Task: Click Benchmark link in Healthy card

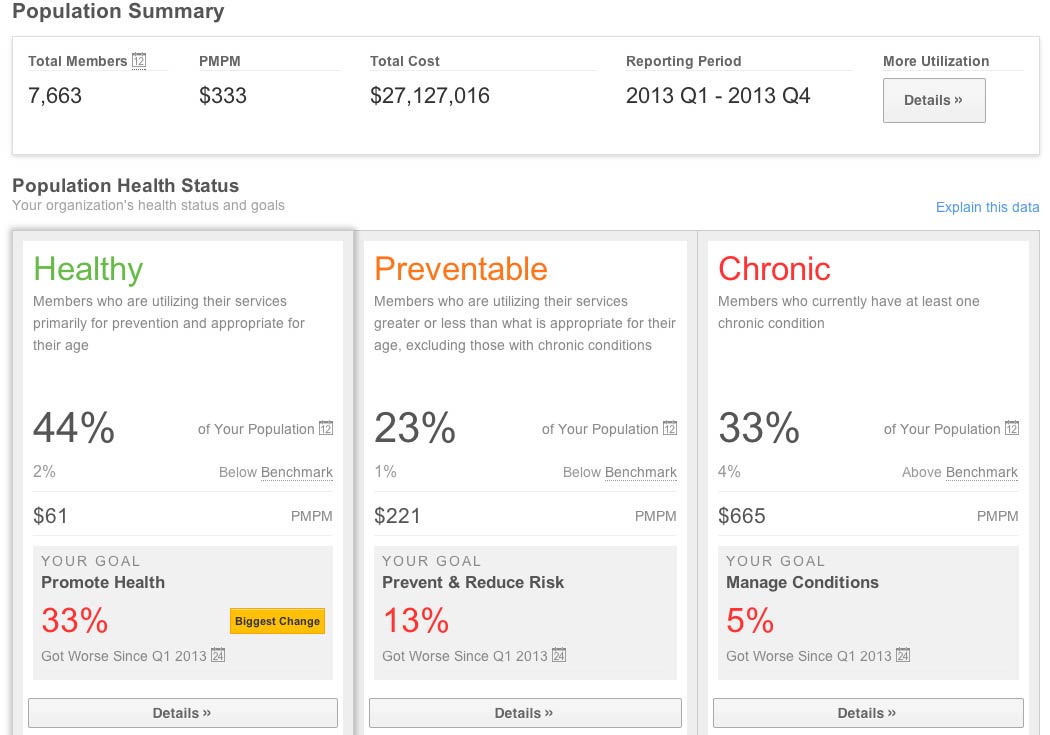Action: pyautogui.click(x=297, y=473)
